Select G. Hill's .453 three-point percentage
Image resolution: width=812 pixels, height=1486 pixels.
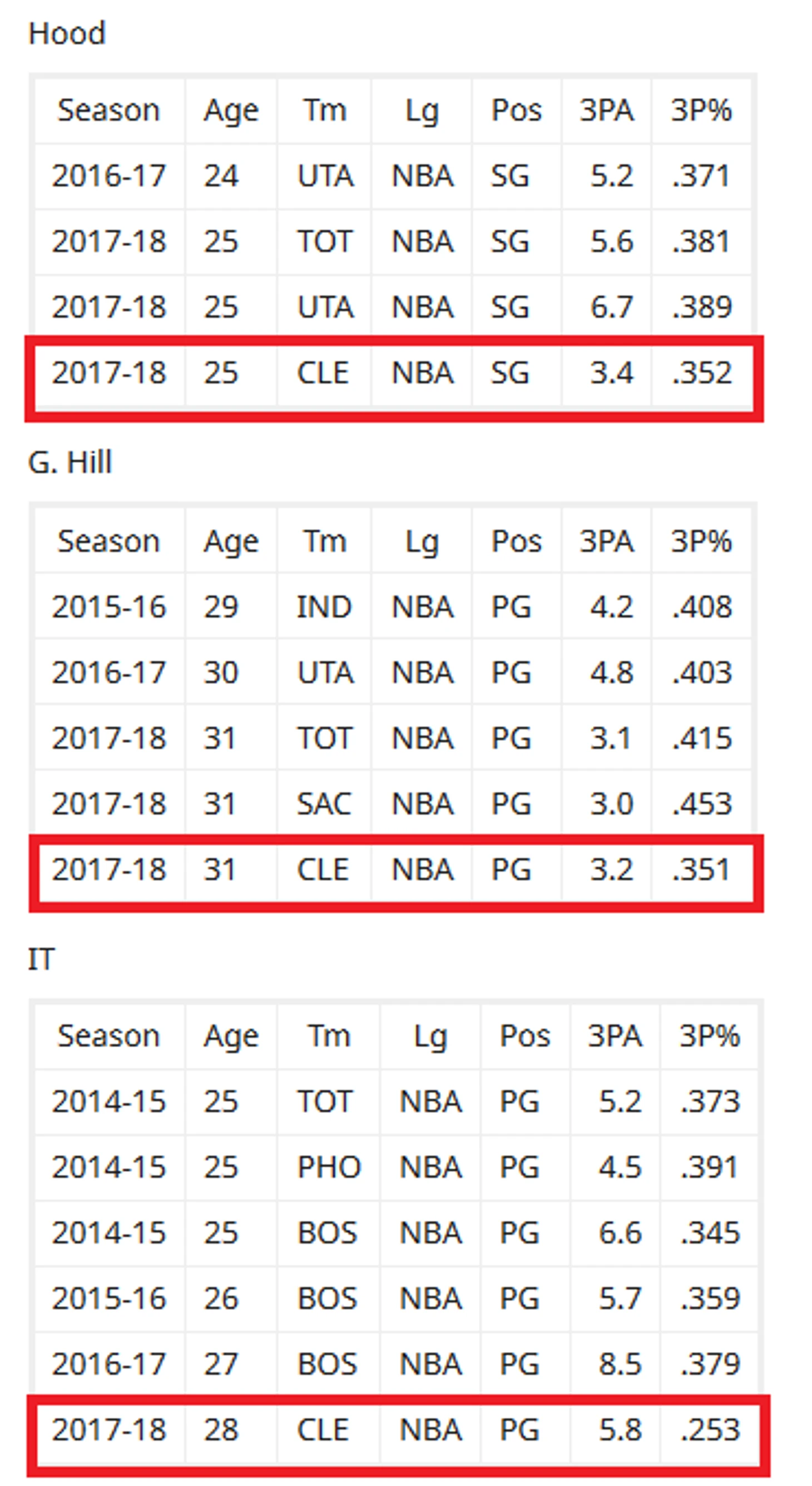tap(702, 804)
